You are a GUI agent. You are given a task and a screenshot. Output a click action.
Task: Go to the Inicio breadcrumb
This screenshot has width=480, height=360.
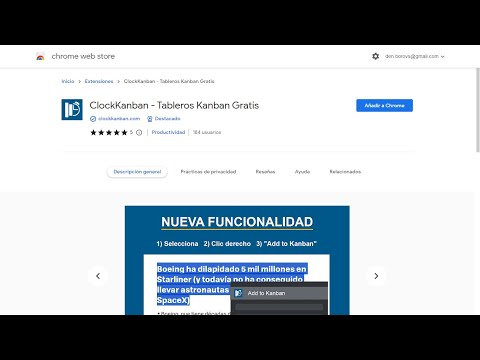(68, 81)
